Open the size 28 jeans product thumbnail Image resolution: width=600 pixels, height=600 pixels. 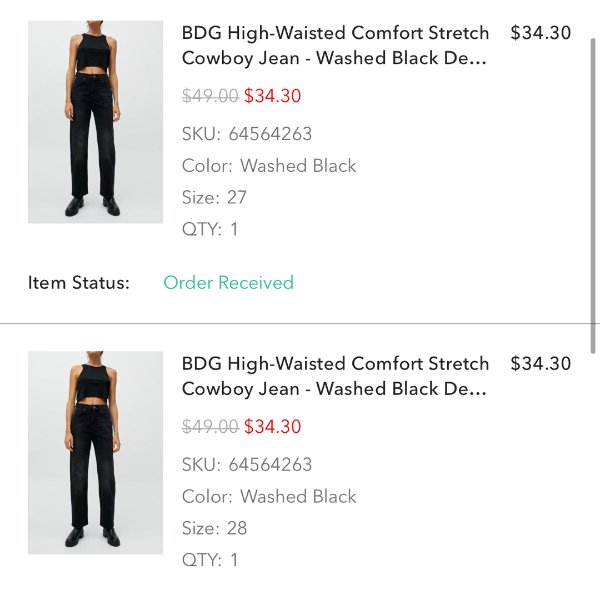[x=95, y=452]
